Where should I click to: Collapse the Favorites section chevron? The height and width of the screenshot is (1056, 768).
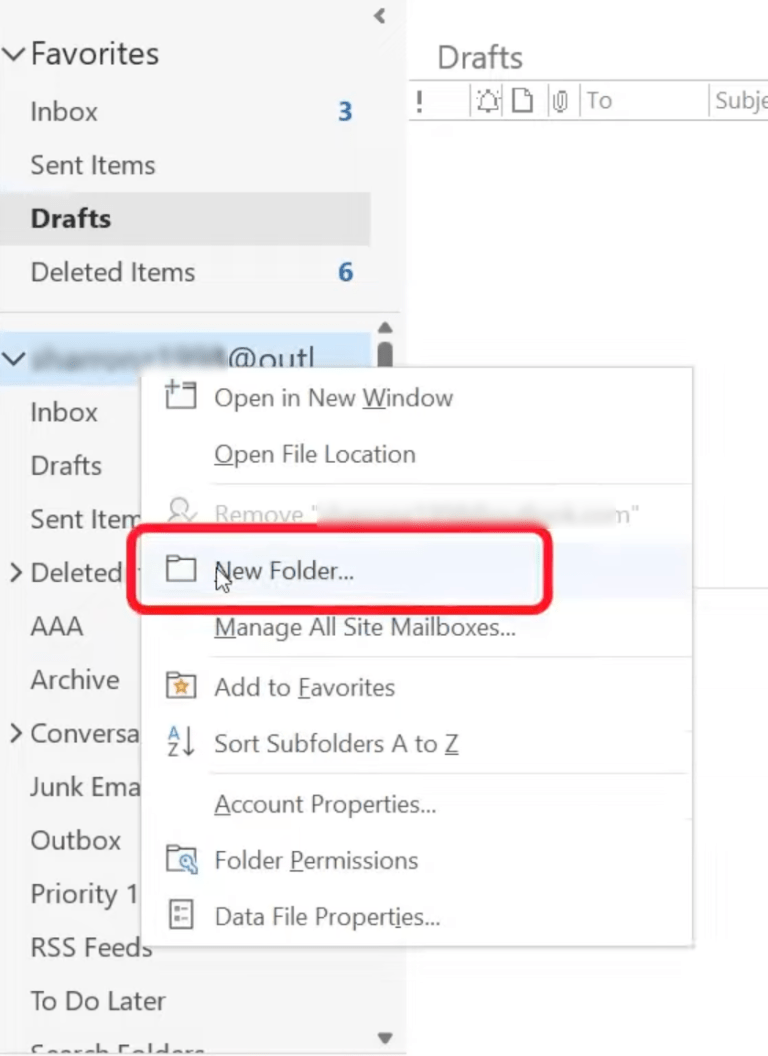[14, 54]
